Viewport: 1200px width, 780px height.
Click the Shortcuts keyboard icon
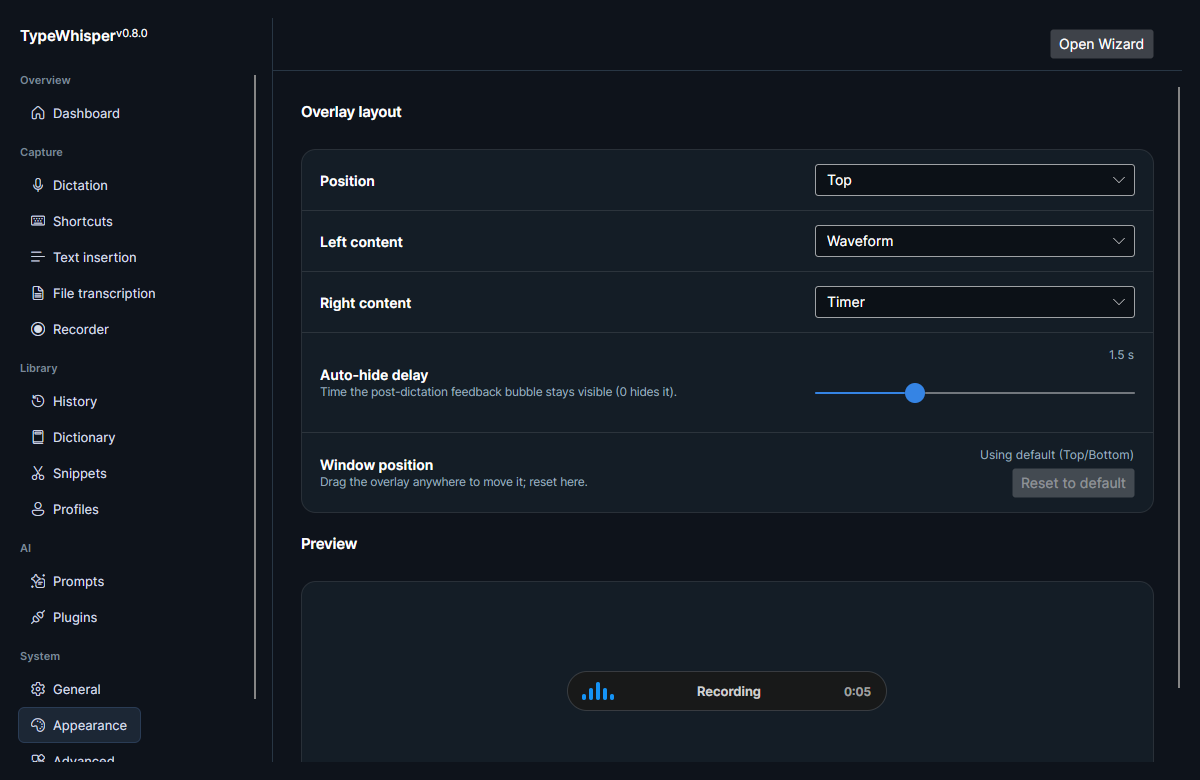(x=38, y=221)
